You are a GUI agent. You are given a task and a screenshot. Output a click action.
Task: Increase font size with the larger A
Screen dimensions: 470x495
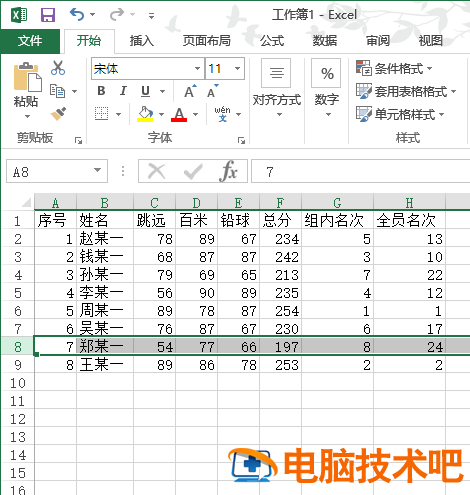190,91
